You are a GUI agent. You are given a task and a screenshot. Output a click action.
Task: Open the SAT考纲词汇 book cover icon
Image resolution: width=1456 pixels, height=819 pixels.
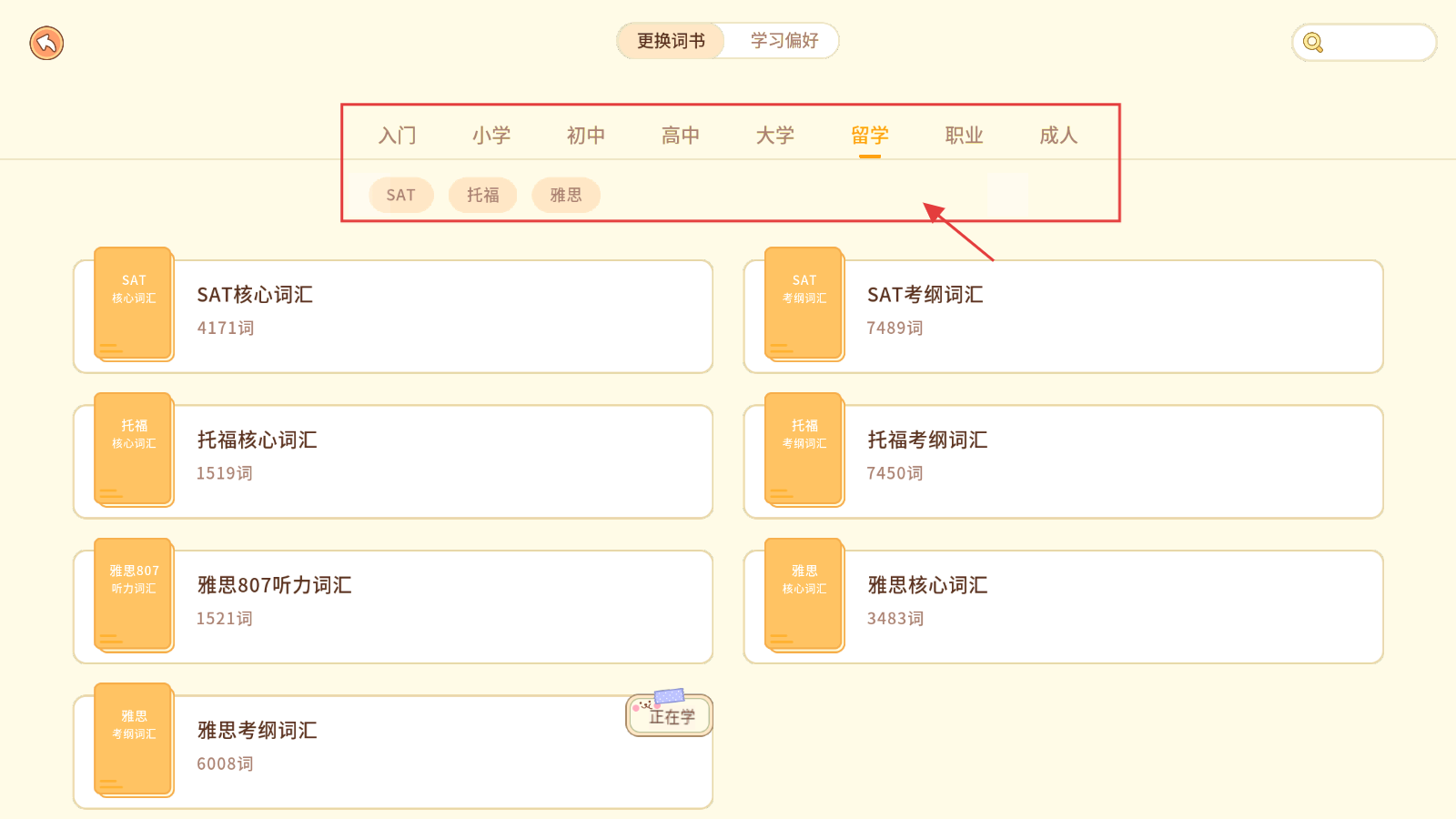click(x=804, y=304)
